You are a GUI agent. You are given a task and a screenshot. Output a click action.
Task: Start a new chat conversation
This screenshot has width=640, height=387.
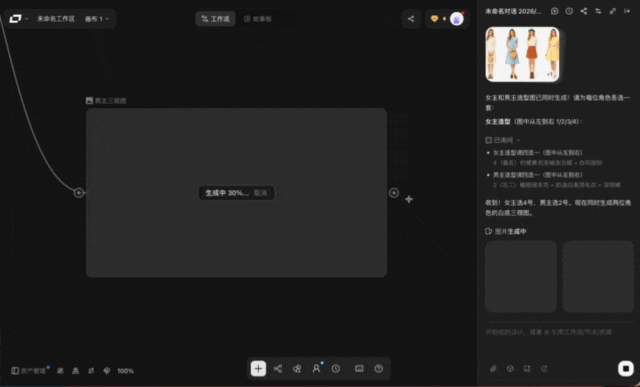[x=554, y=11]
